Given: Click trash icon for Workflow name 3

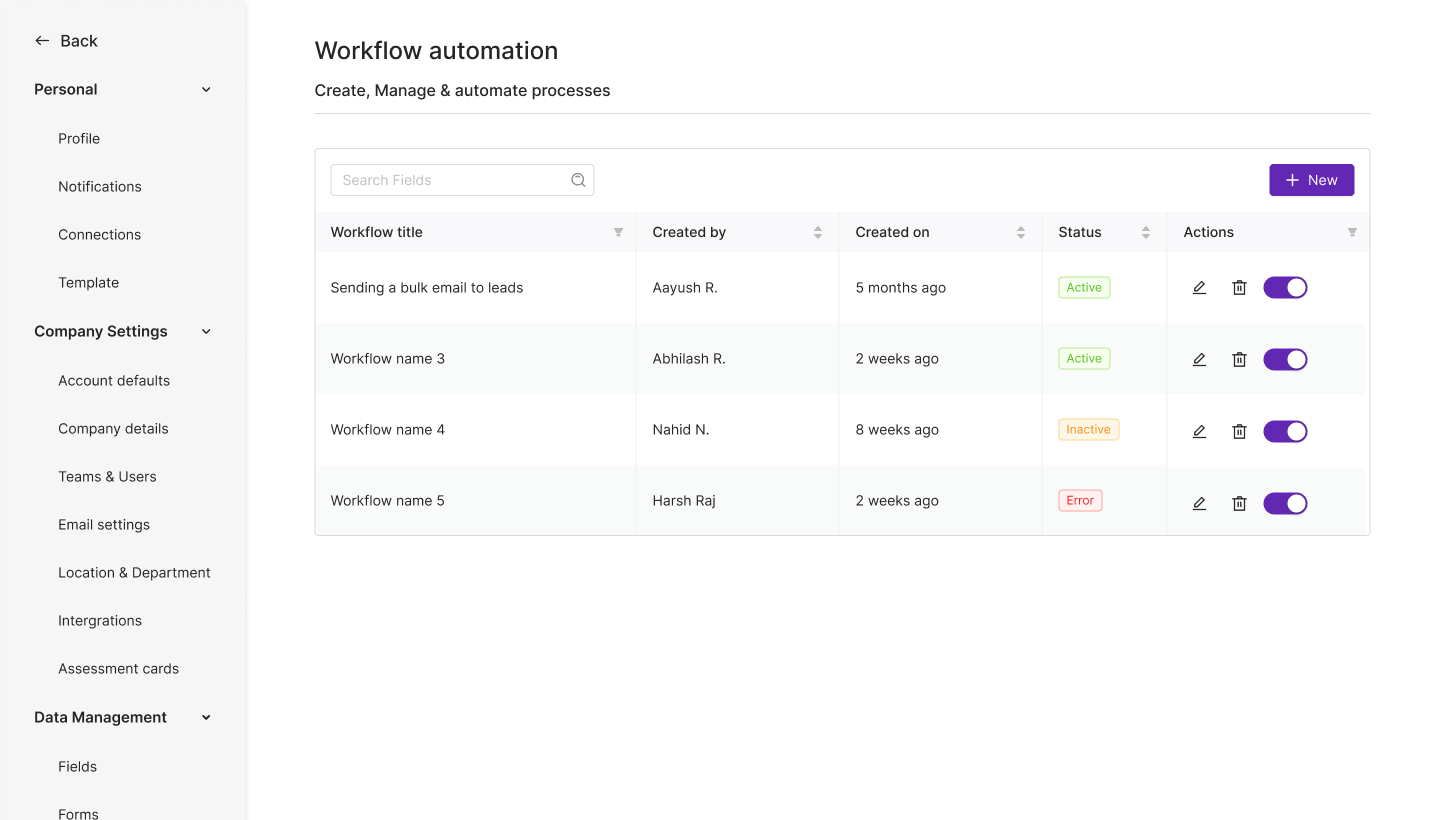Looking at the screenshot, I should (x=1239, y=359).
